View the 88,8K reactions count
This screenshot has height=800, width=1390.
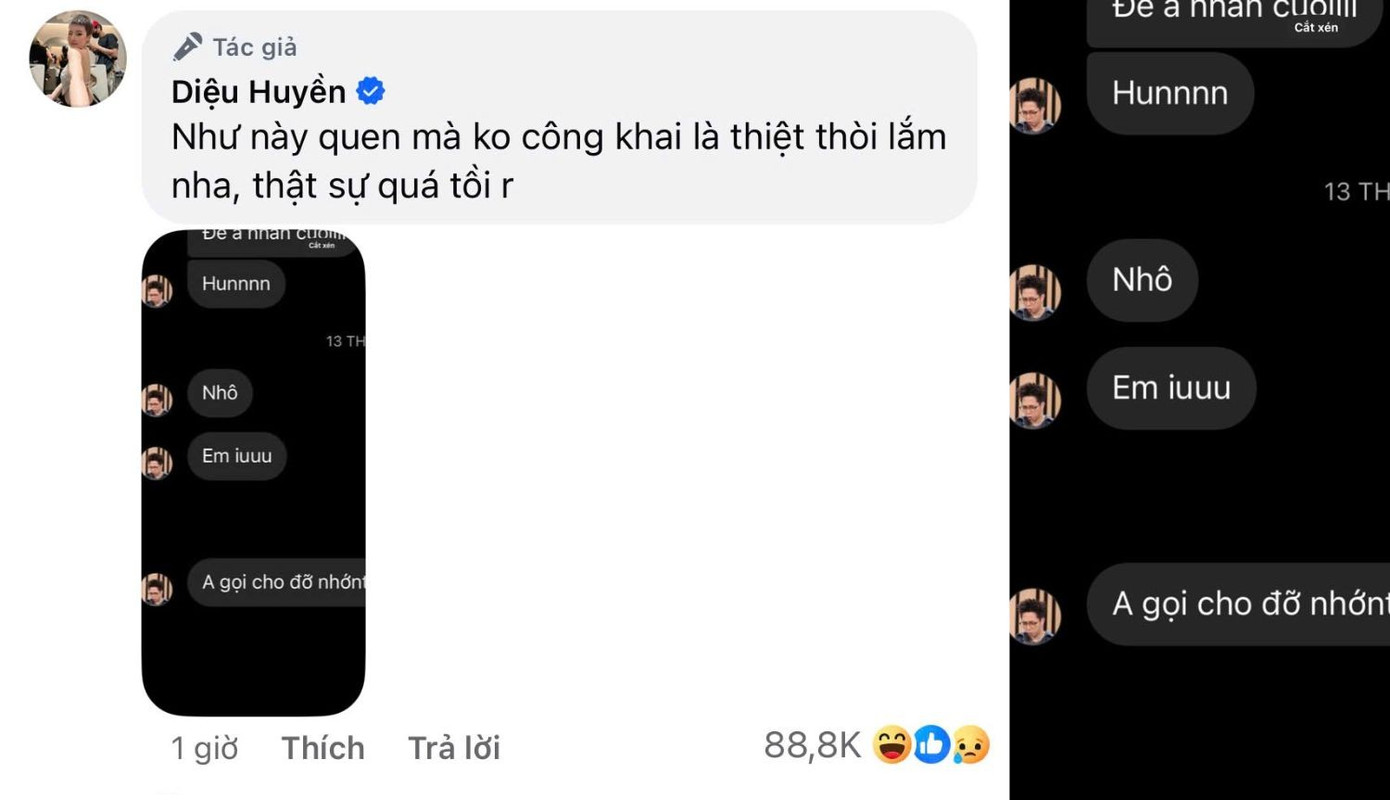point(812,745)
